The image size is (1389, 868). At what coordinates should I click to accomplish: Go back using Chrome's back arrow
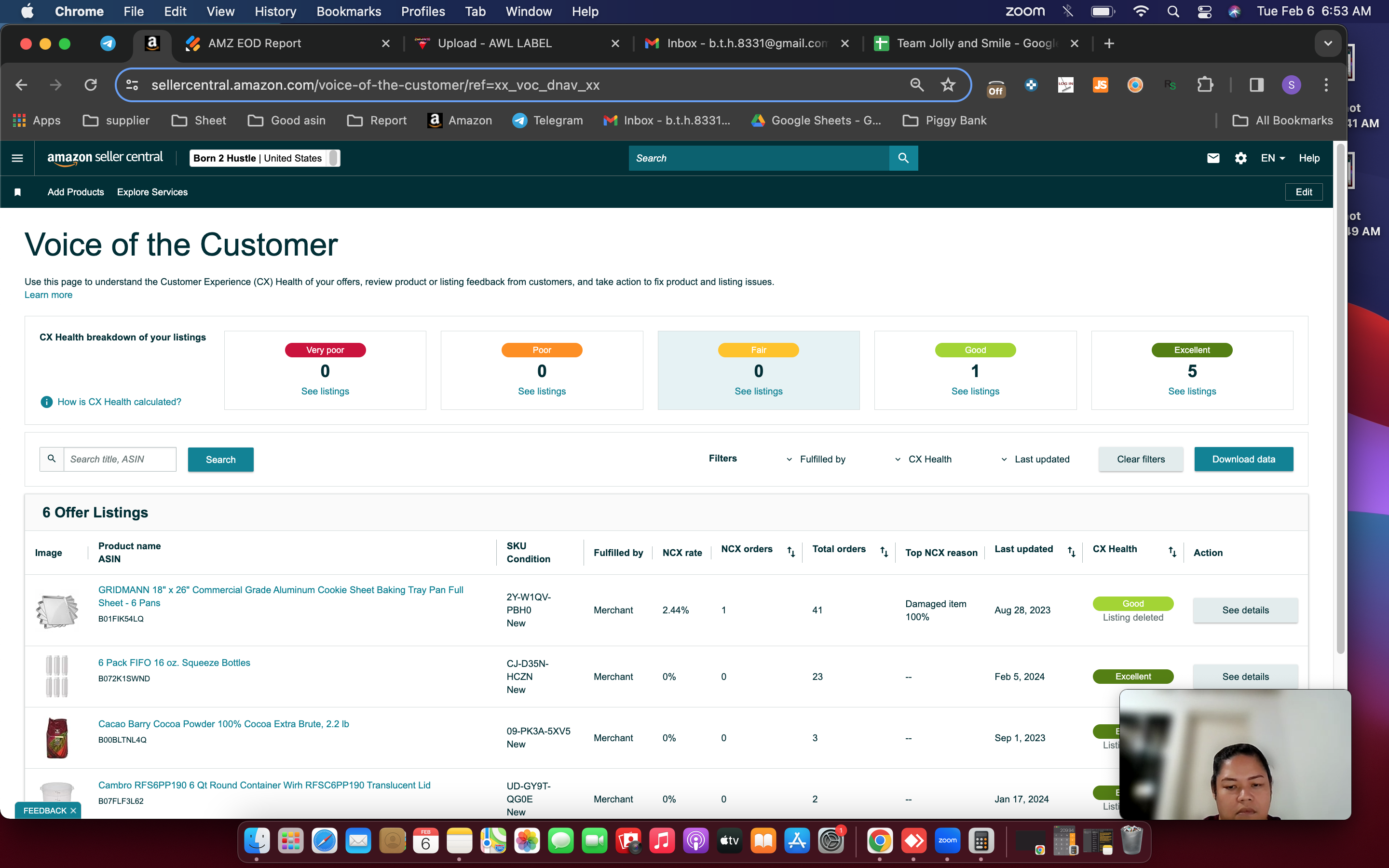(x=21, y=85)
